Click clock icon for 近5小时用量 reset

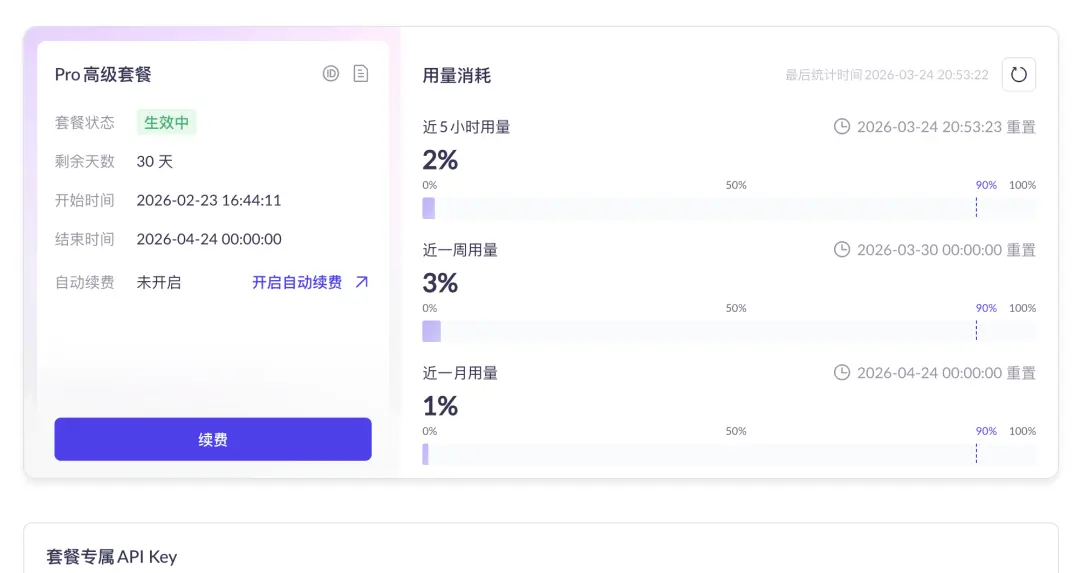(842, 127)
